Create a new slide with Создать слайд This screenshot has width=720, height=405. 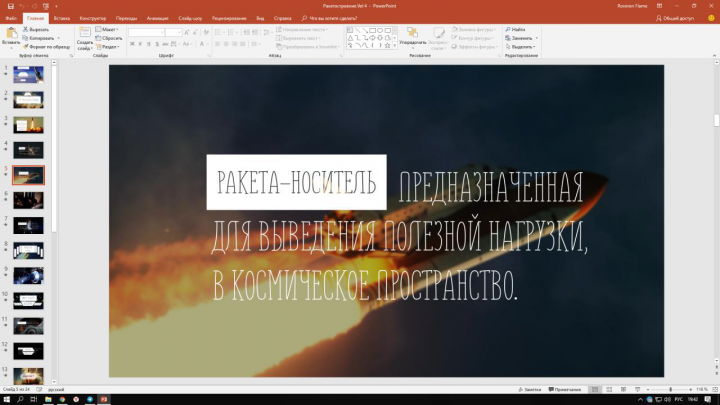tap(84, 39)
